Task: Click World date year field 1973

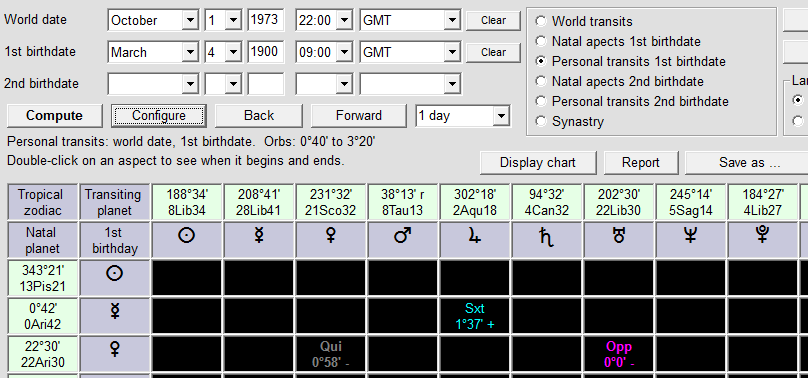Action: click(x=265, y=21)
